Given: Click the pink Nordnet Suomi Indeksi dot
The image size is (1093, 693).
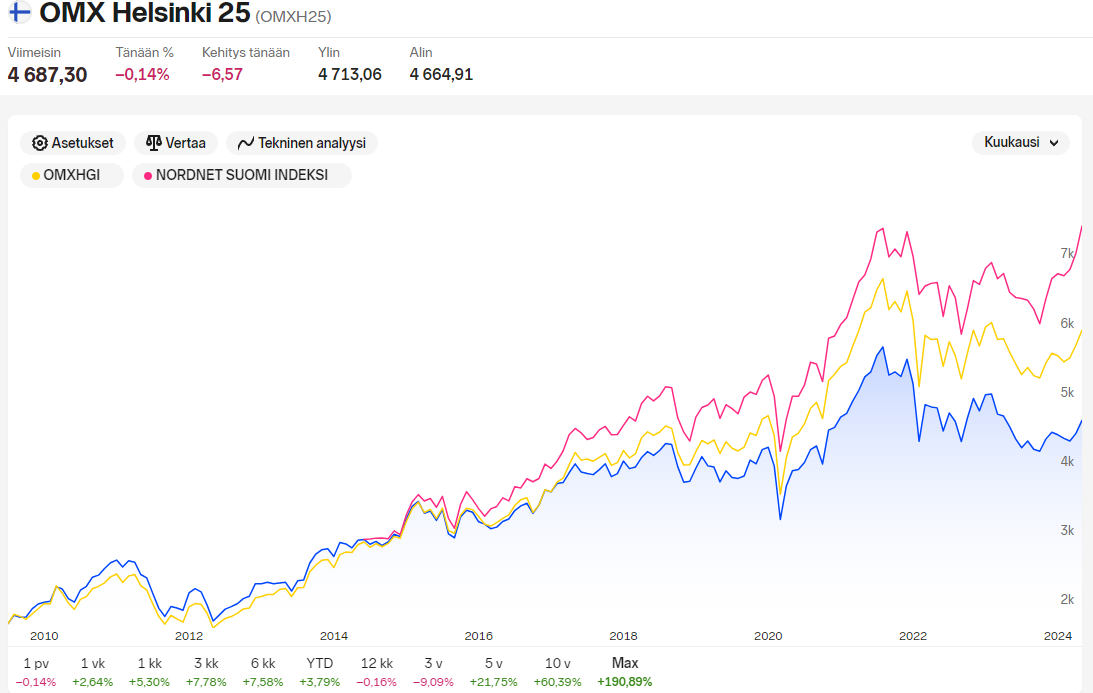Looking at the screenshot, I should click(148, 176).
